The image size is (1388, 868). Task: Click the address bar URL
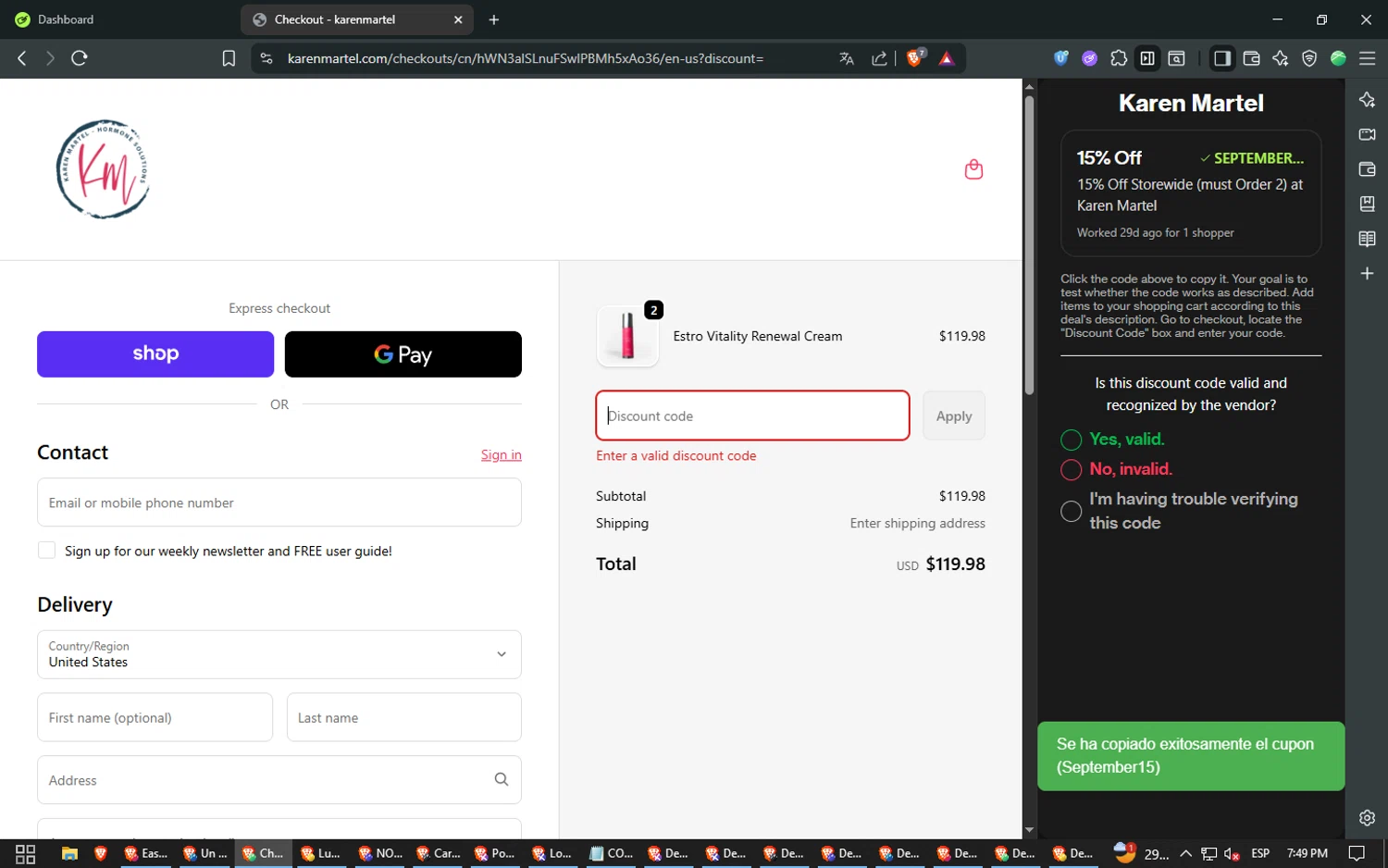(526, 58)
